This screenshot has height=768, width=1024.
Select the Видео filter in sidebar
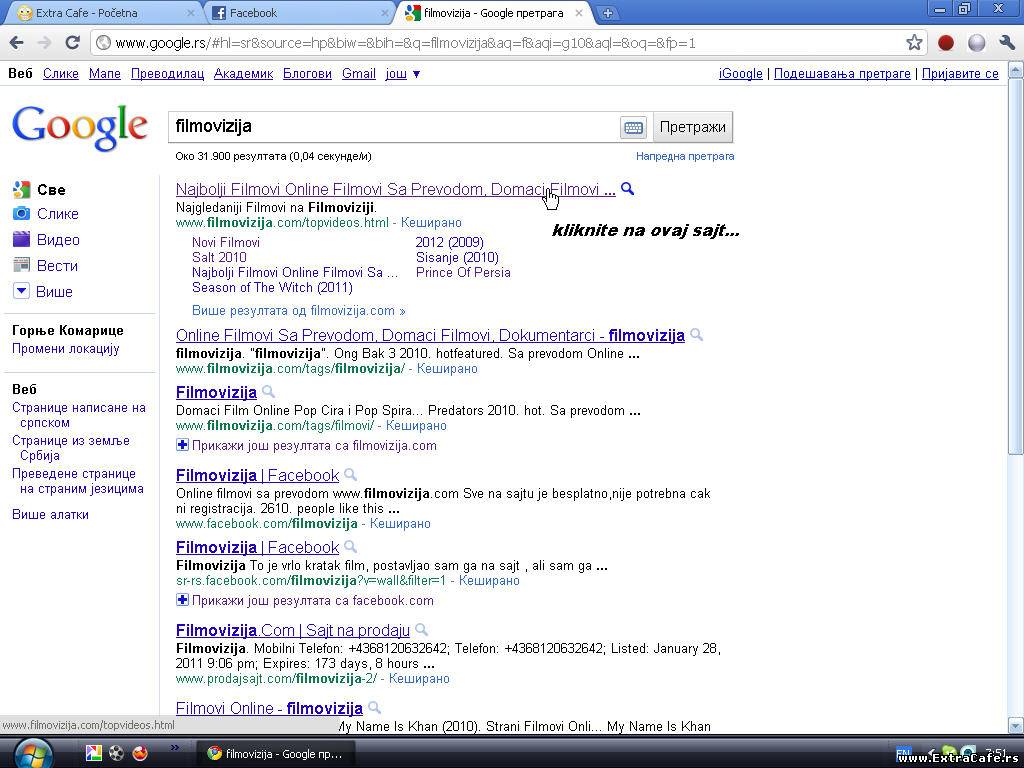58,240
